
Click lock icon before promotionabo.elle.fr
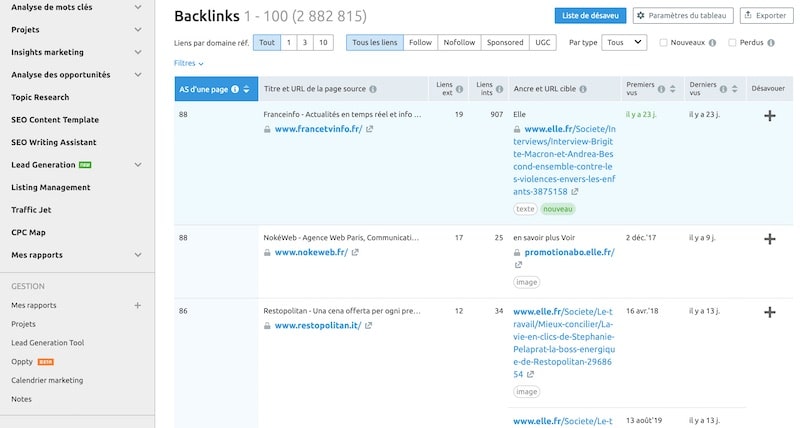coord(517,253)
